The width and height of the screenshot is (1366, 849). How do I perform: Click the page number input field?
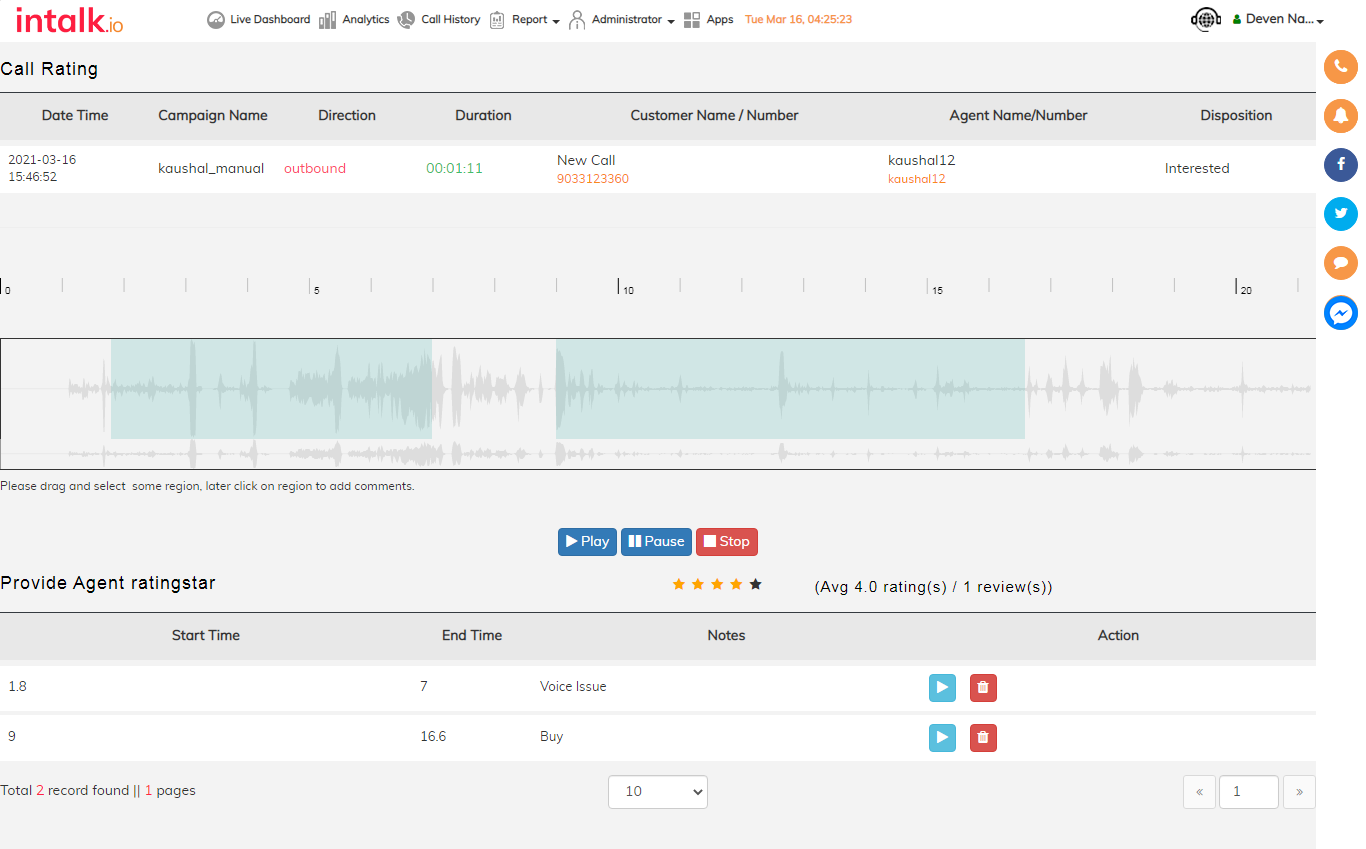pos(1248,792)
